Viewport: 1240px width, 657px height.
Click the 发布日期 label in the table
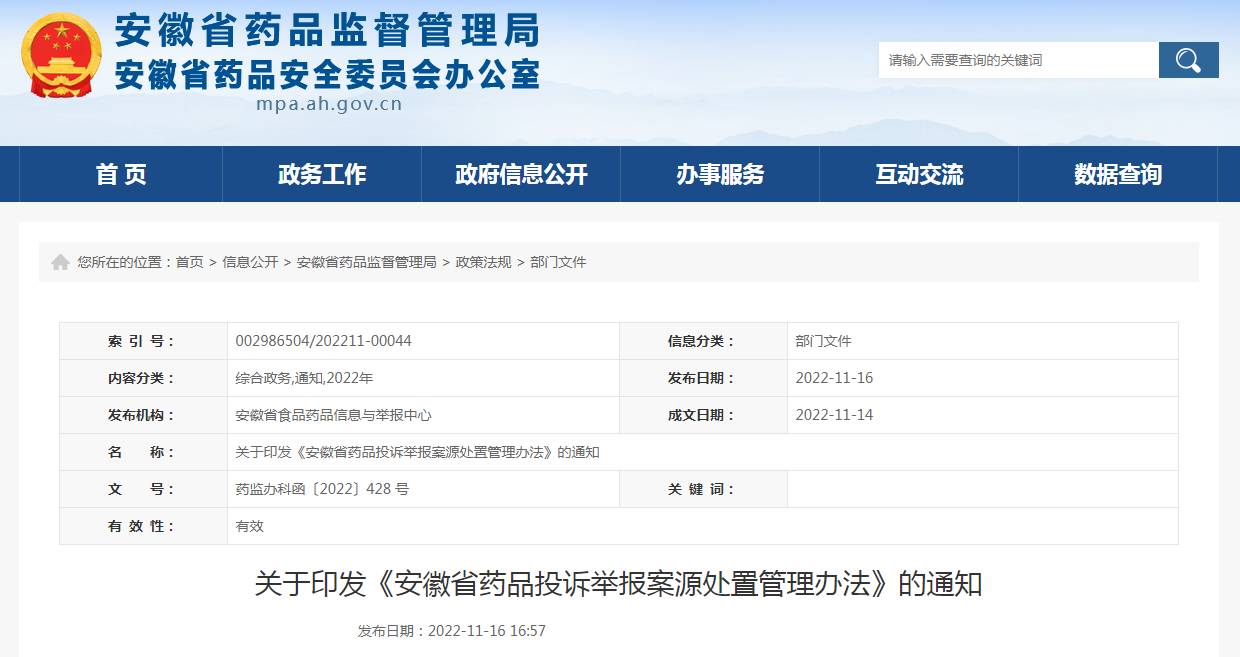point(703,378)
